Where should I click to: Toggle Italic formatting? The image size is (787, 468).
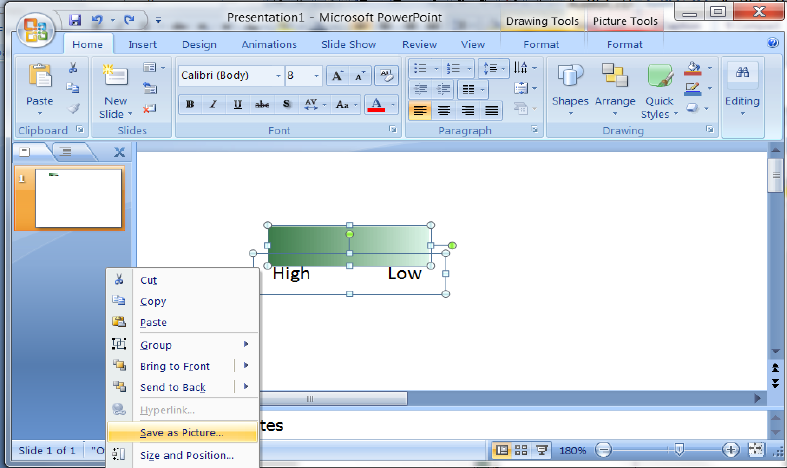[x=213, y=104]
